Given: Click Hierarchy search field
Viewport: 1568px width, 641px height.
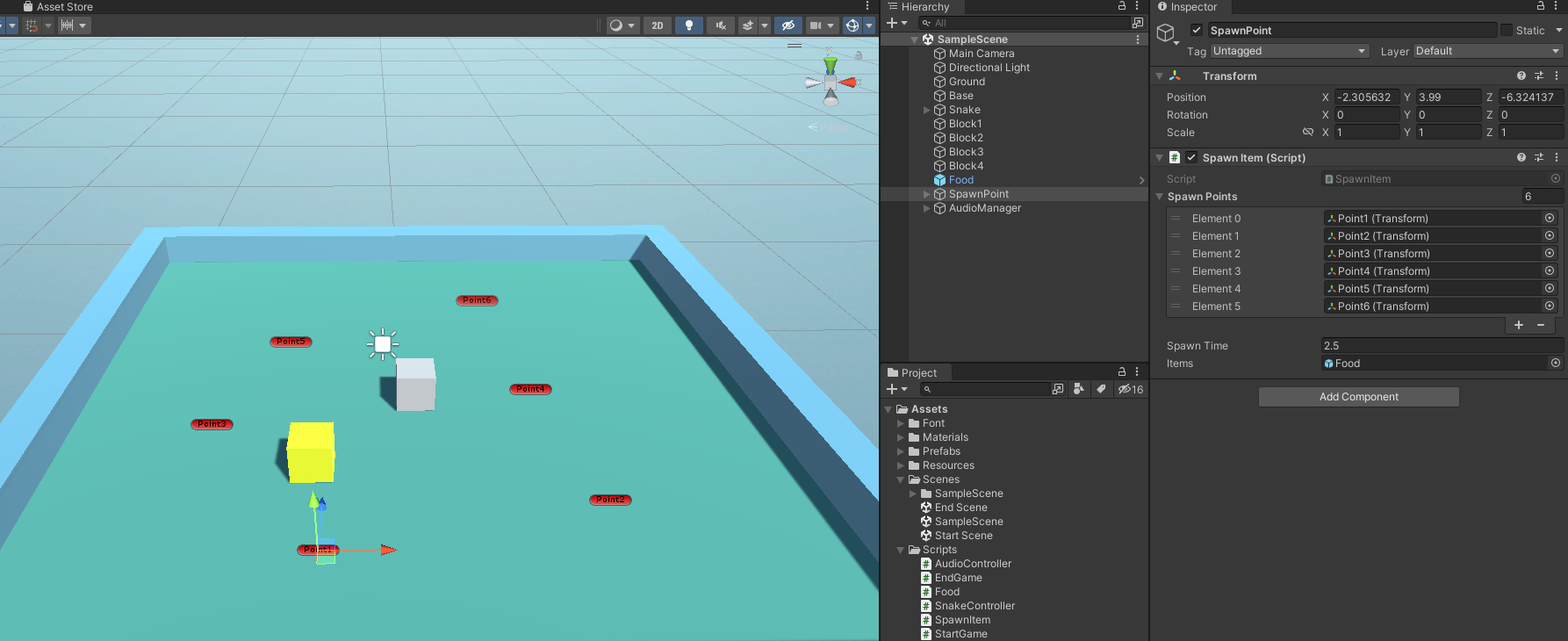Looking at the screenshot, I should pos(1024,23).
